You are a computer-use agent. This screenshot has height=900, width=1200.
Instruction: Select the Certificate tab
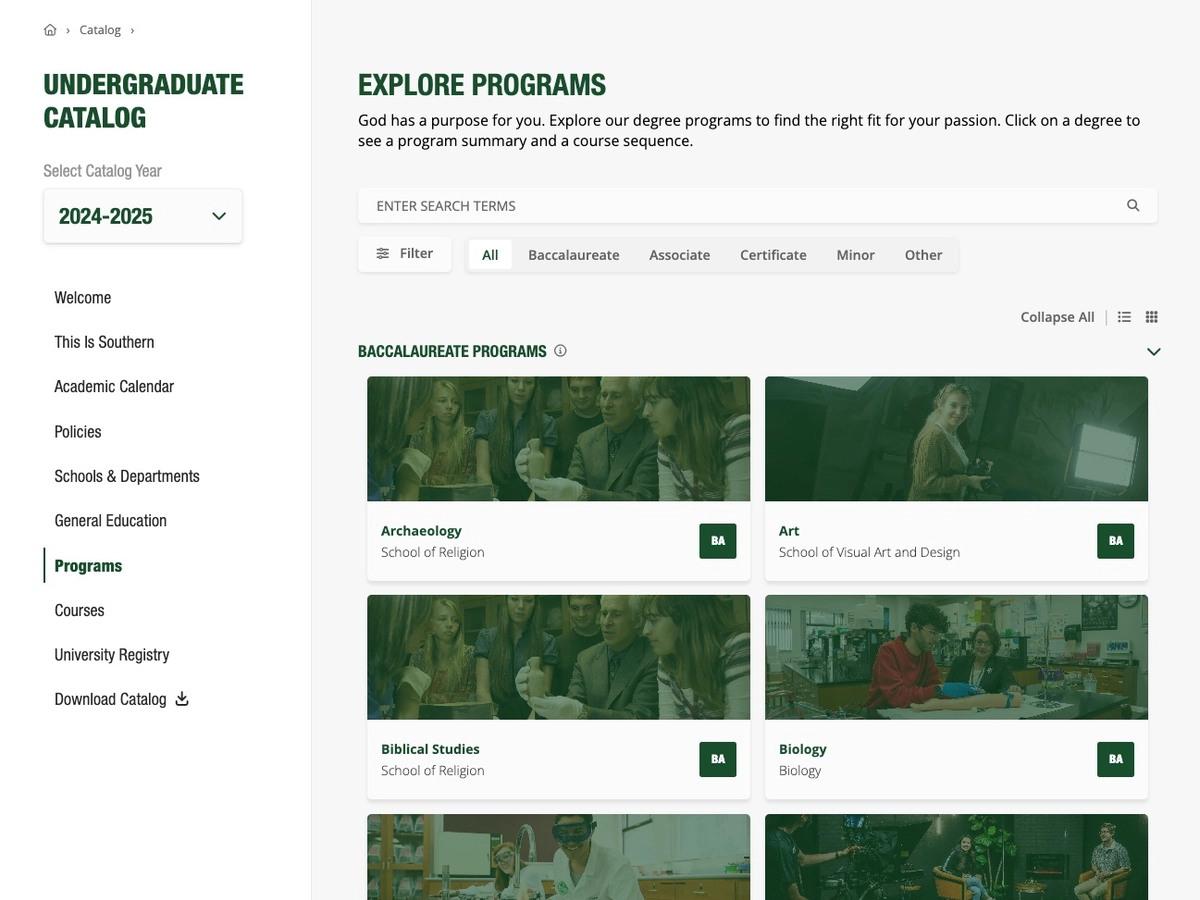click(x=773, y=255)
